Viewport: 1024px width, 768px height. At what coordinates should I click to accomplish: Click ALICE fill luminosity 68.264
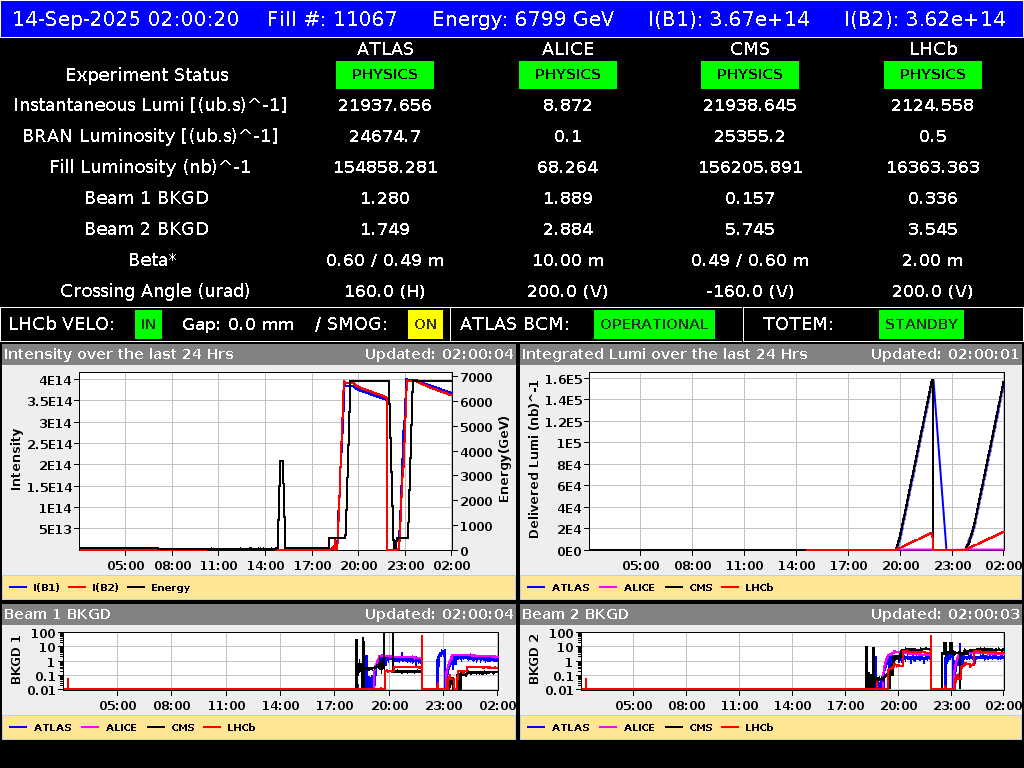click(x=568, y=167)
